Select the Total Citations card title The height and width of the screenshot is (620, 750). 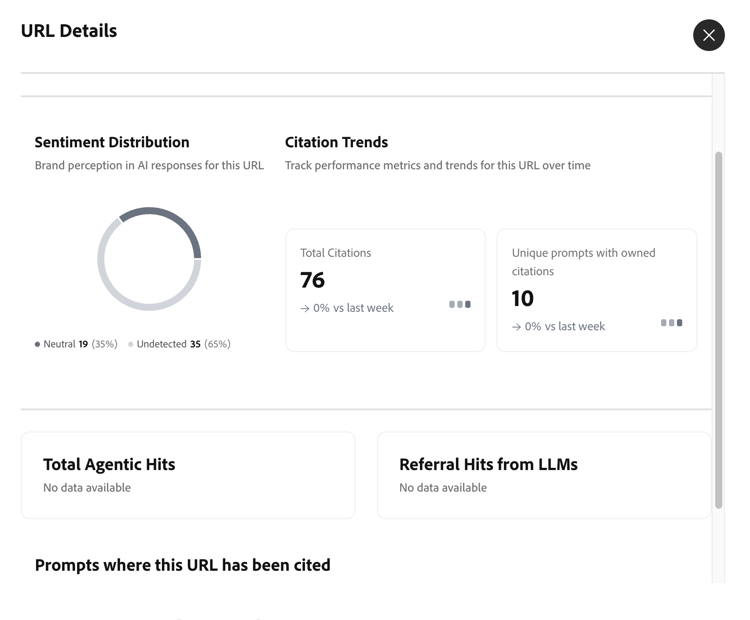click(335, 253)
